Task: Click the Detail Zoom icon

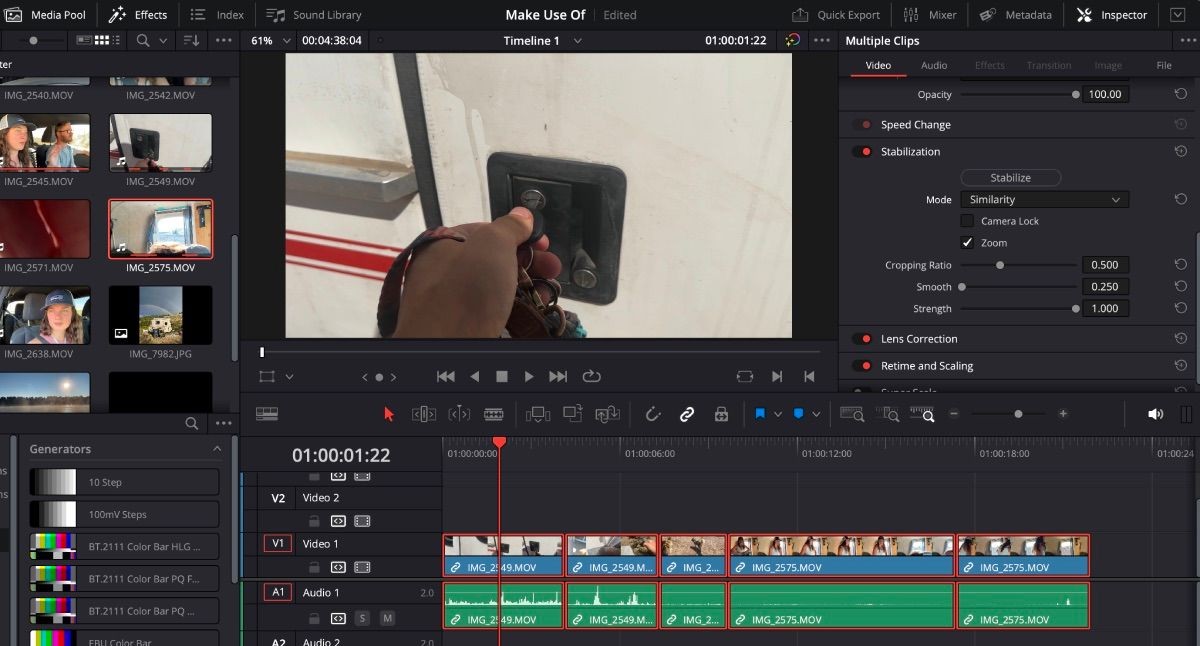Action: pyautogui.click(x=888, y=414)
